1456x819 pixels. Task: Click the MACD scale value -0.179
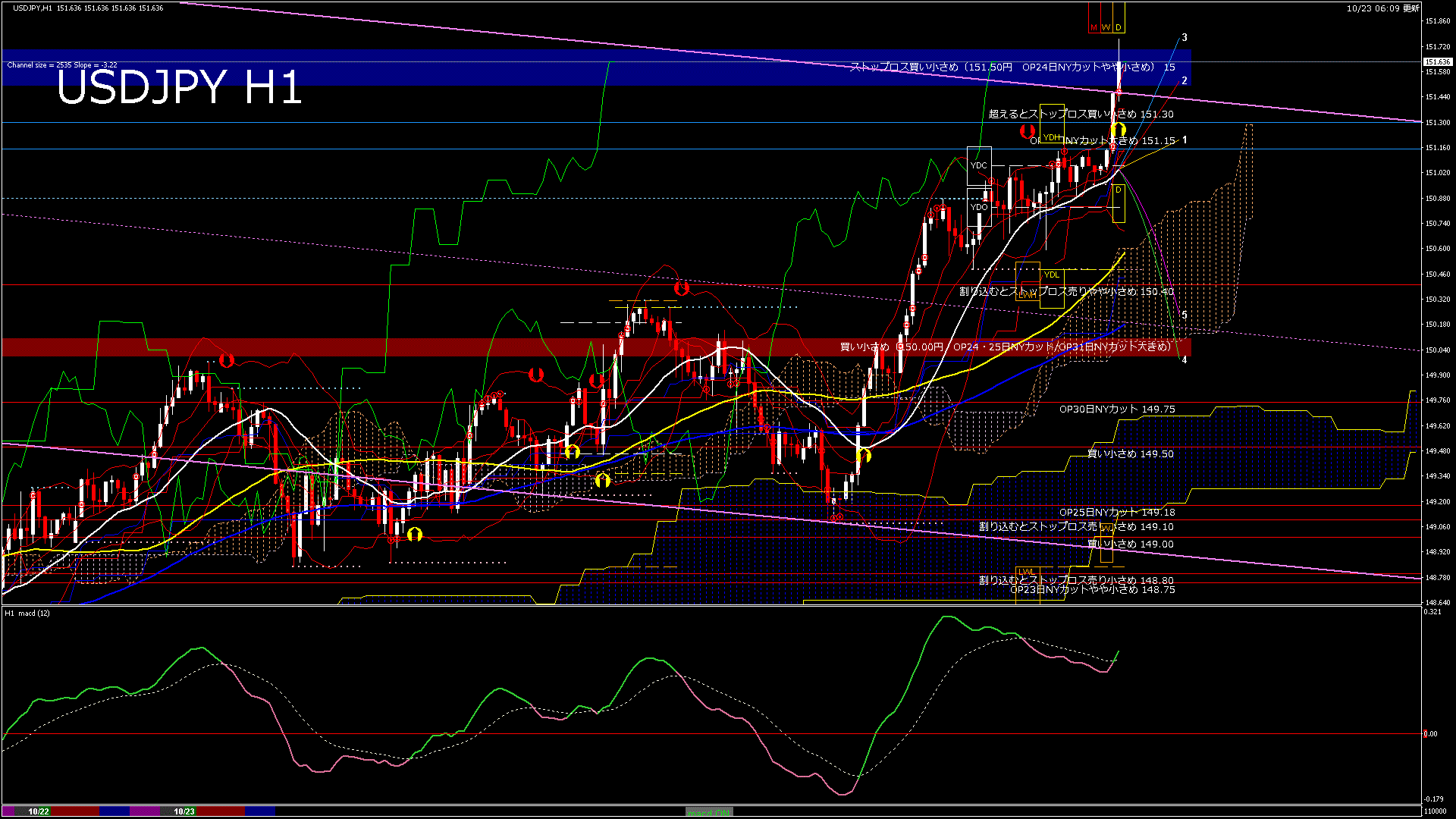pos(1433,799)
